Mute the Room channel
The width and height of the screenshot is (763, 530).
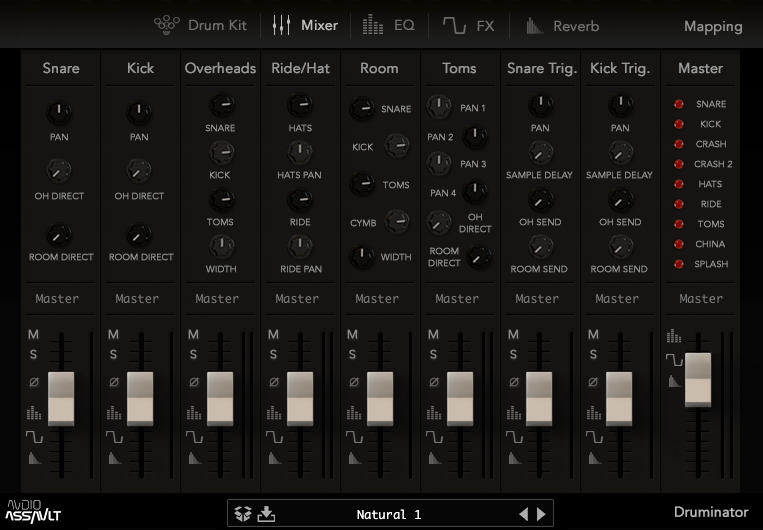click(352, 334)
